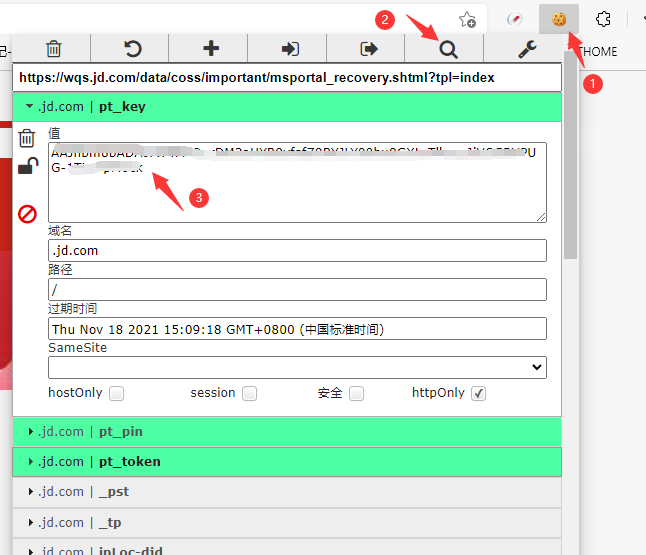Click the bookmark star icon in address bar
This screenshot has width=646, height=555.
[467, 19]
